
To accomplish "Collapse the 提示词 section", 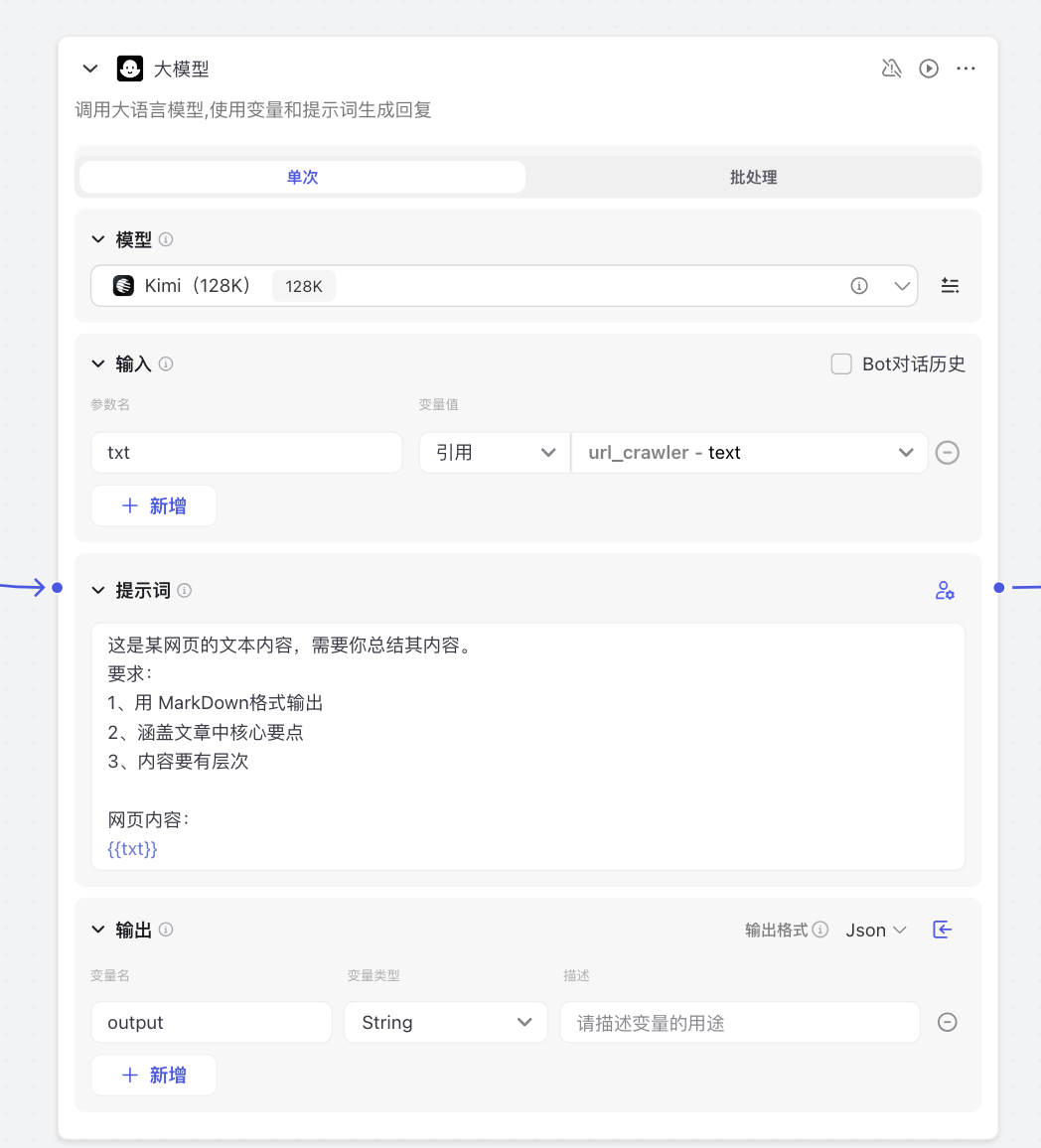I will point(97,590).
